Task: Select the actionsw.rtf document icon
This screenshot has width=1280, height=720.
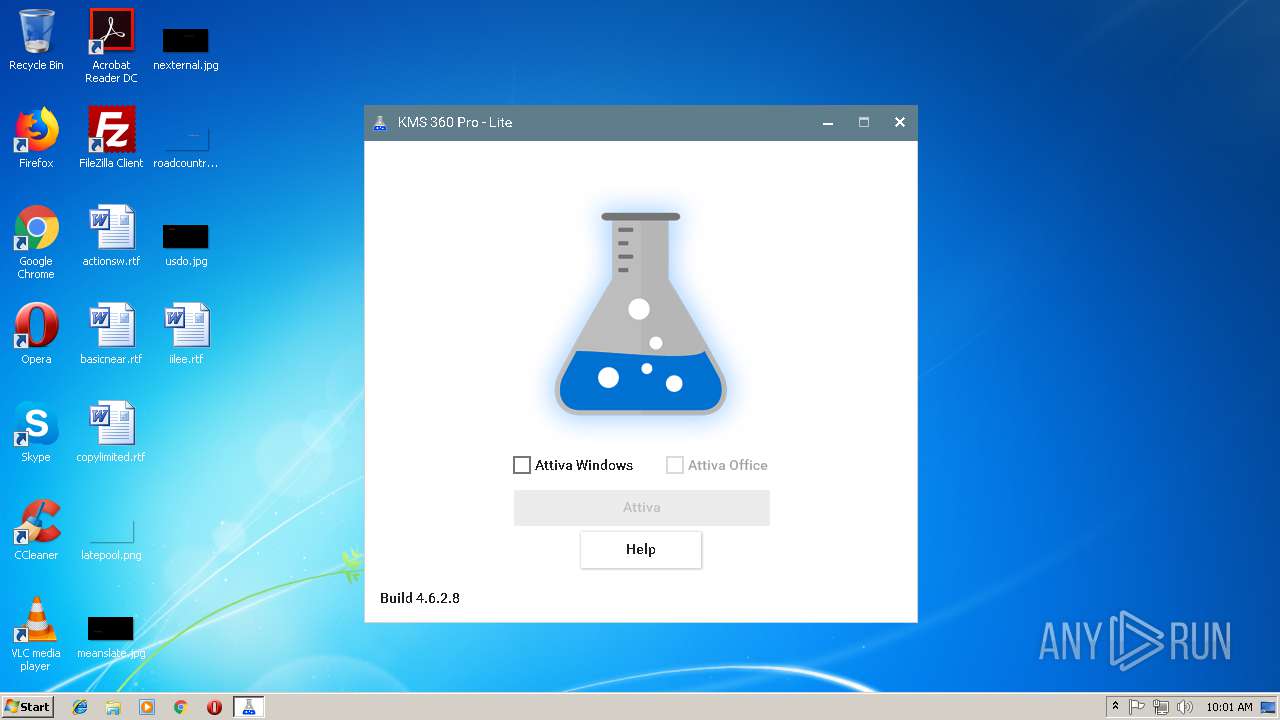Action: pos(111,236)
